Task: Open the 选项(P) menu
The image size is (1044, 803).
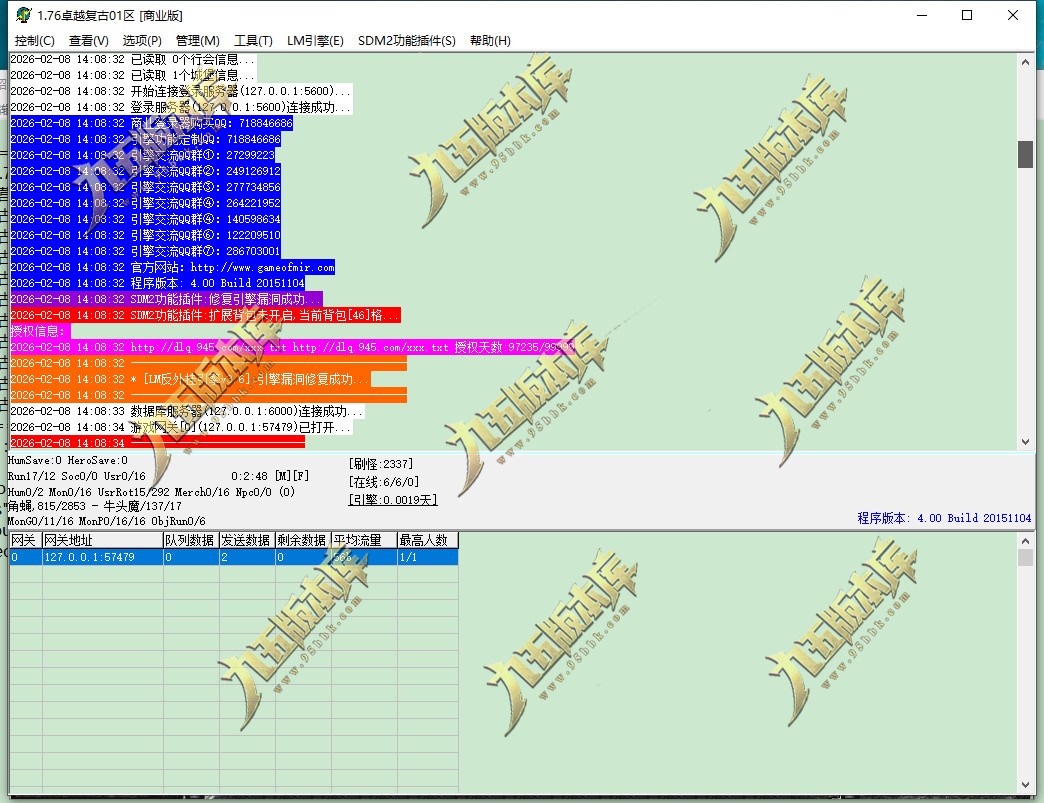Action: coord(142,41)
